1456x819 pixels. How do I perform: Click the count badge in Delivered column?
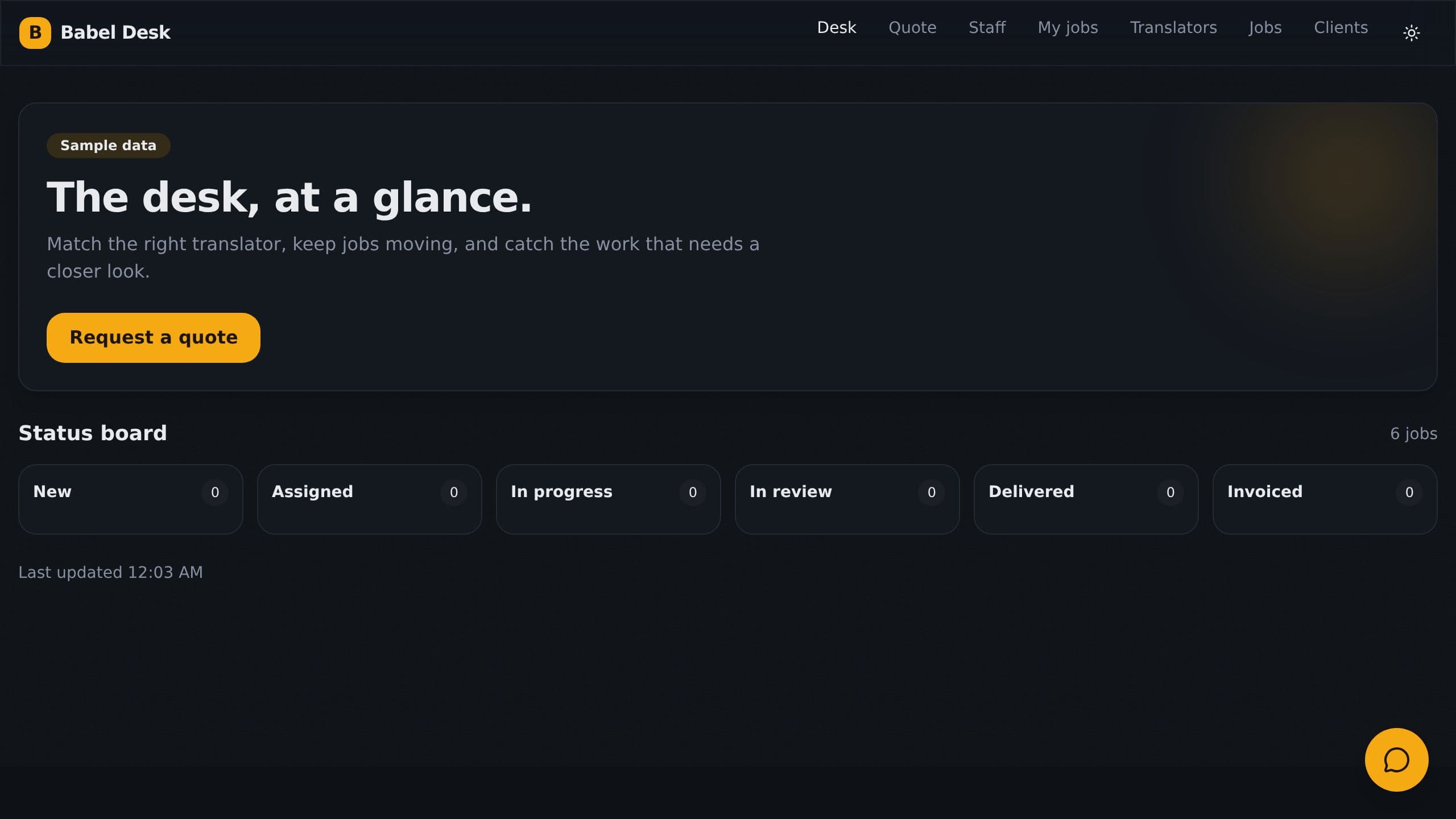tap(1170, 492)
